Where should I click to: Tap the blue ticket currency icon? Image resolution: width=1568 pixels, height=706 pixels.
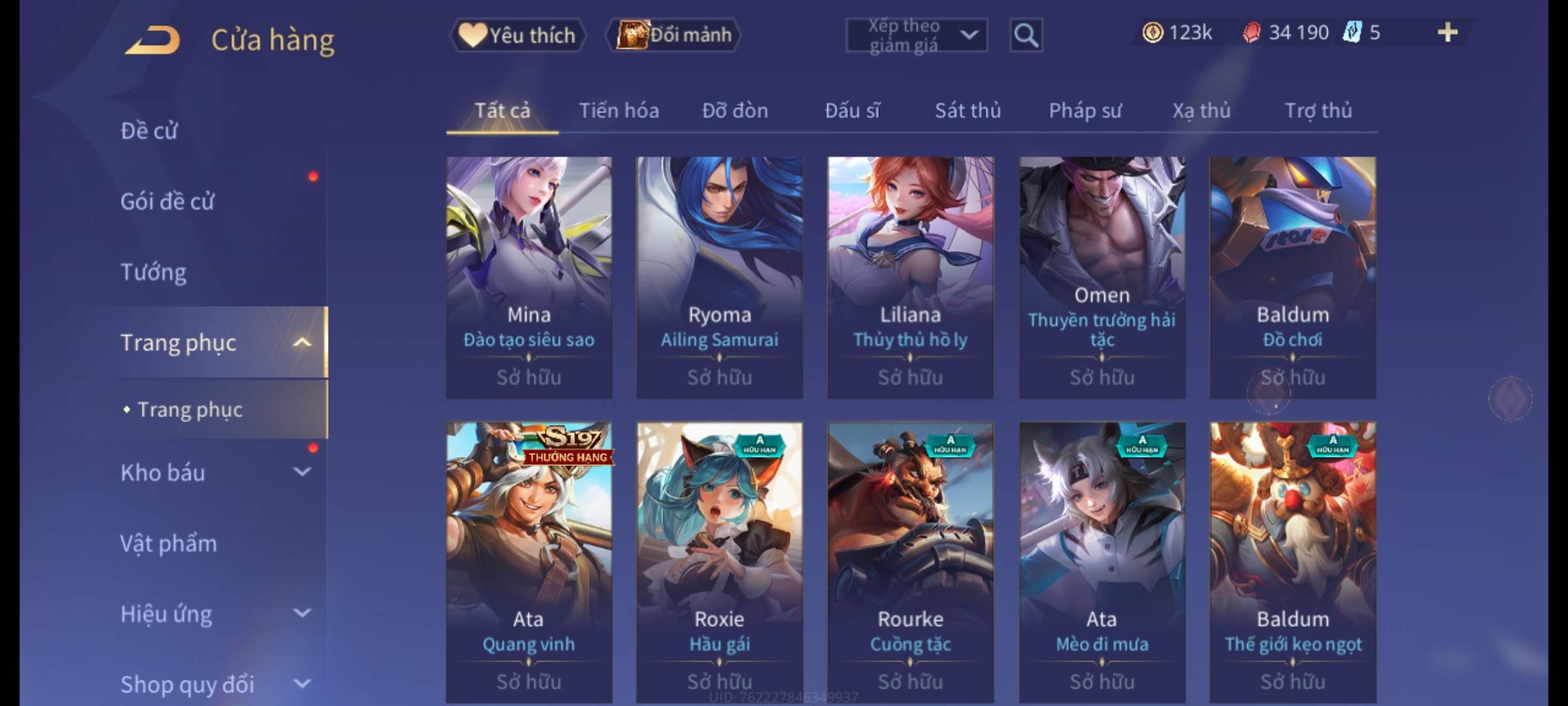1352,32
